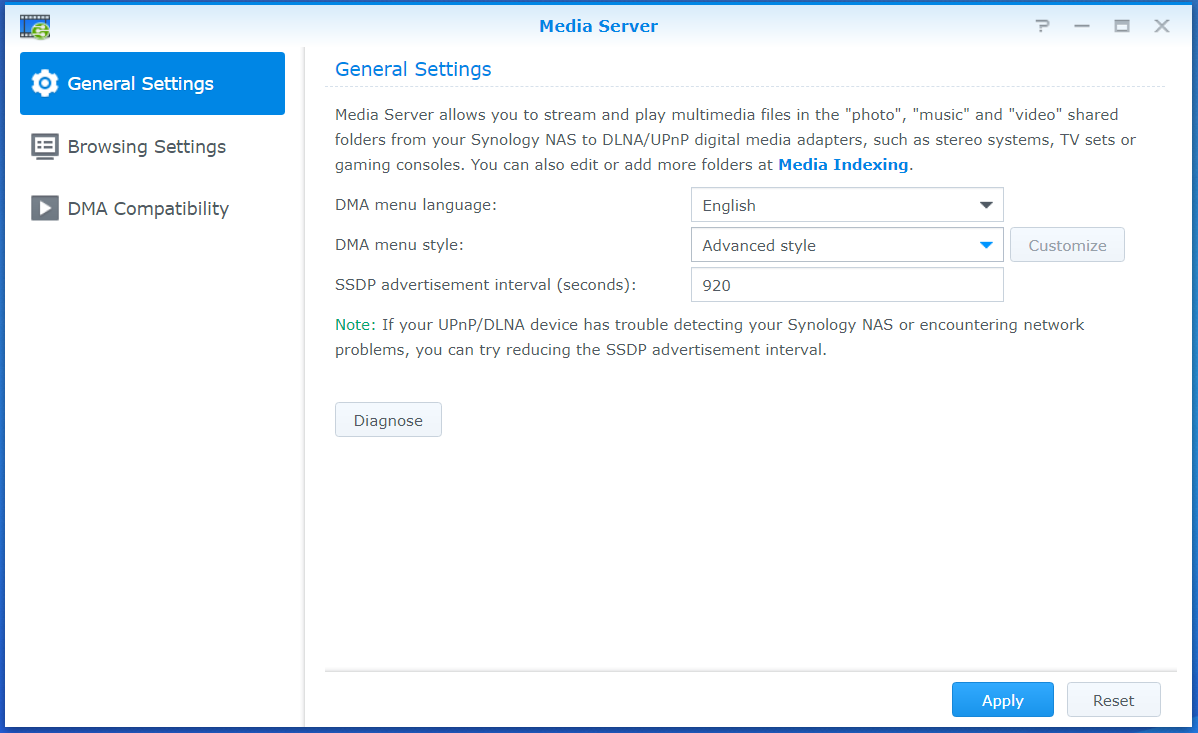Click the list icon beside Browsing Settings
Screen dimensions: 1198x733
pos(44,146)
